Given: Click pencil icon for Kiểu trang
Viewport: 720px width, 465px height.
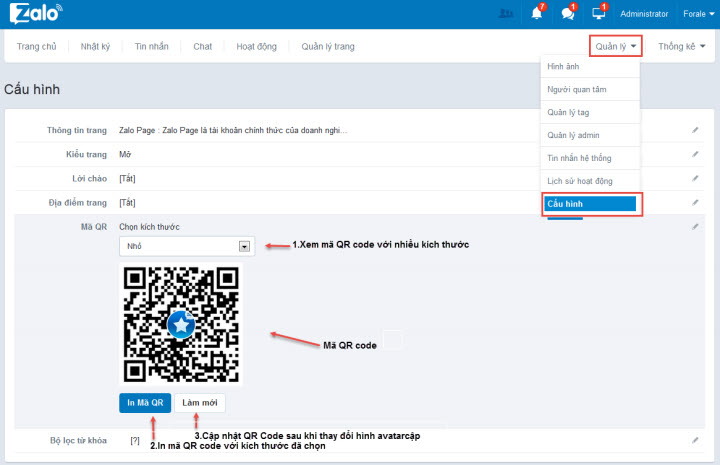Looking at the screenshot, I should (695, 154).
